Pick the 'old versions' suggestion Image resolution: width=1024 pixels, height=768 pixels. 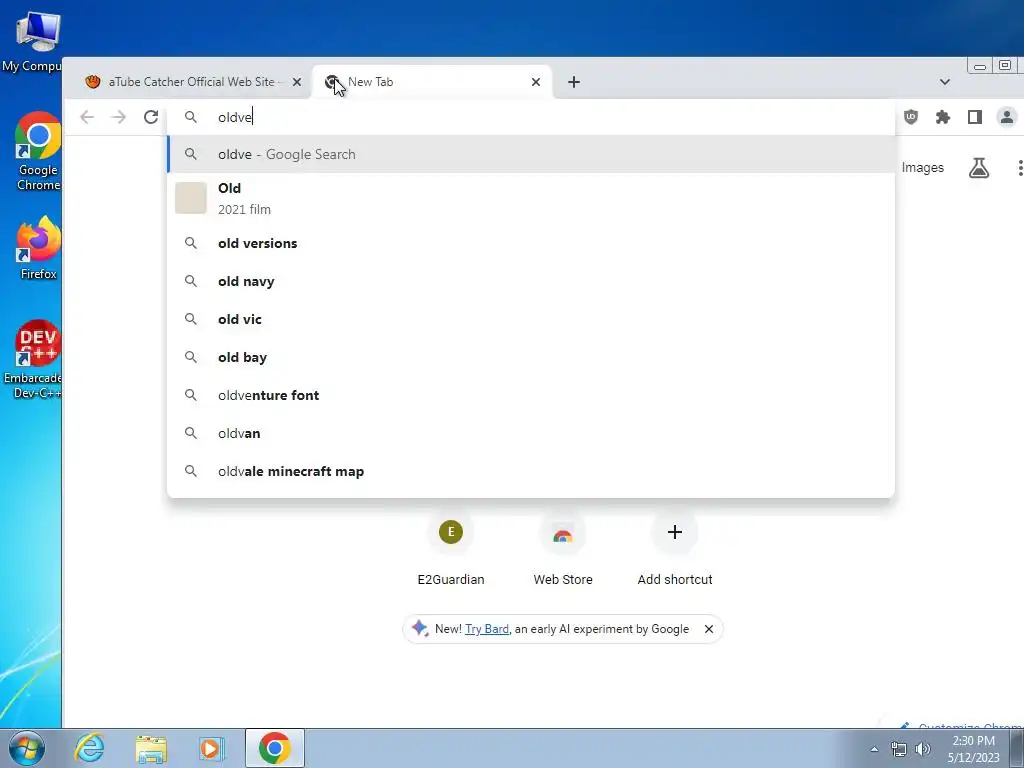pos(530,243)
